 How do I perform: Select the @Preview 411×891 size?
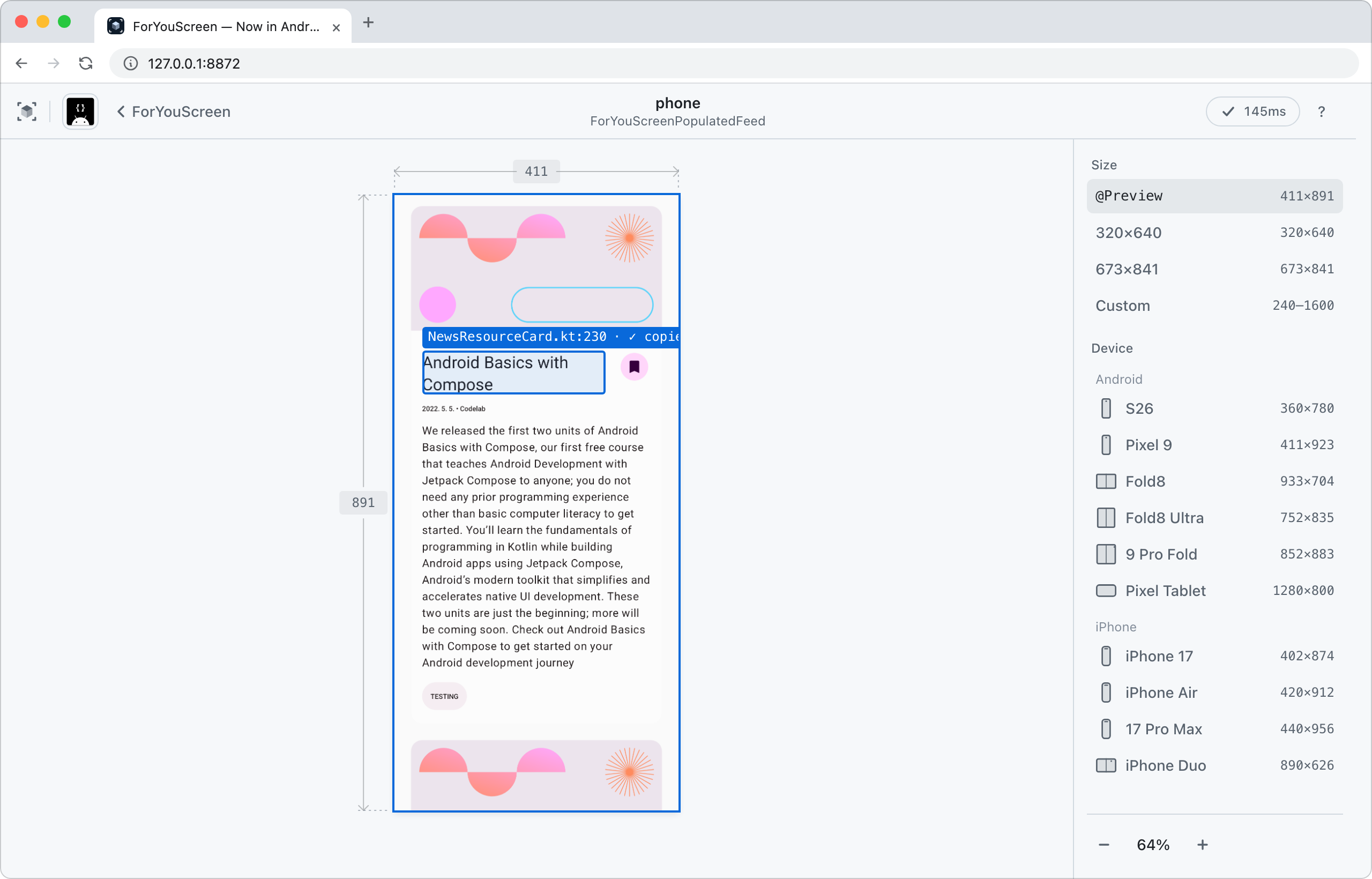coord(1214,196)
